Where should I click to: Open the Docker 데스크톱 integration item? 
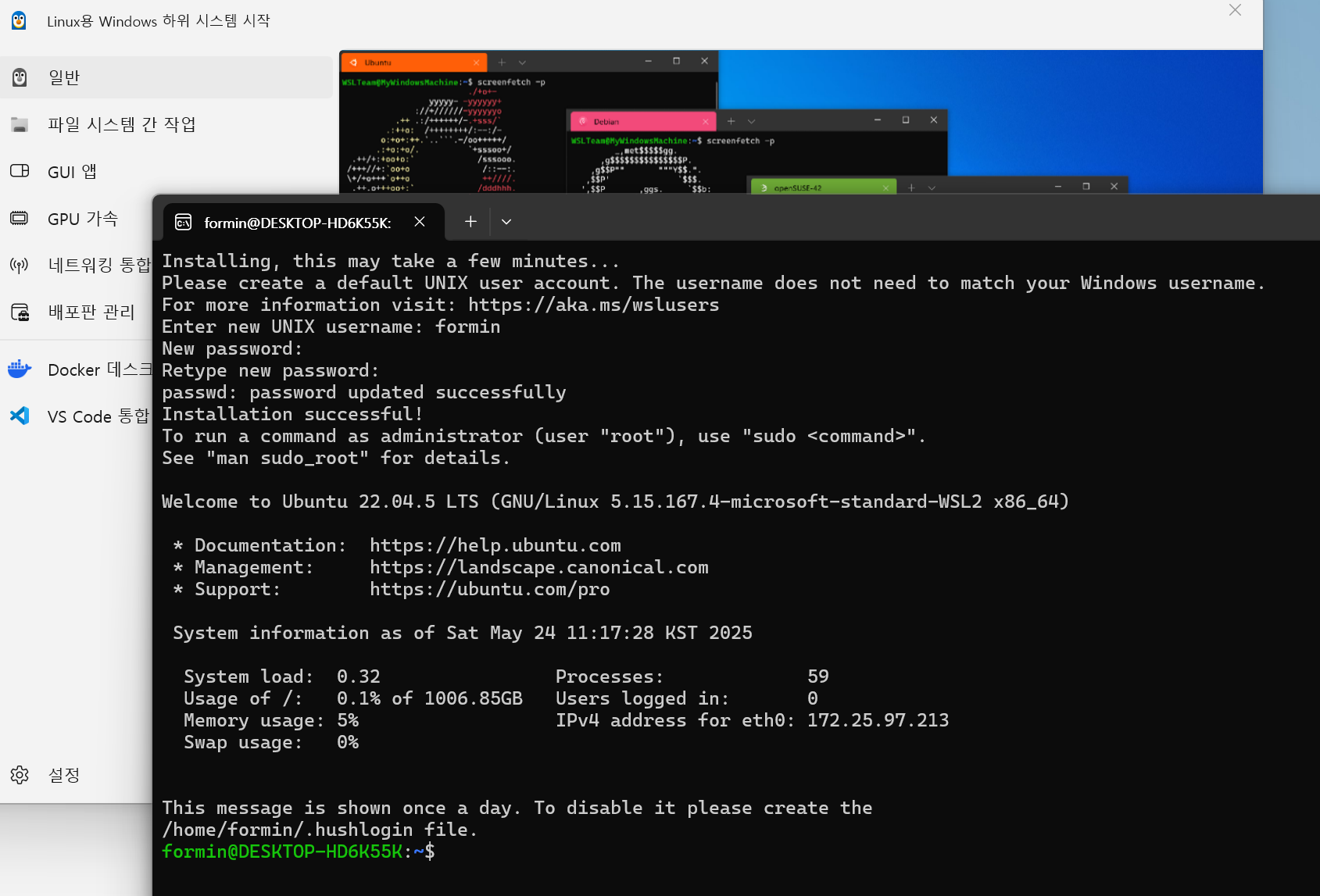point(77,369)
